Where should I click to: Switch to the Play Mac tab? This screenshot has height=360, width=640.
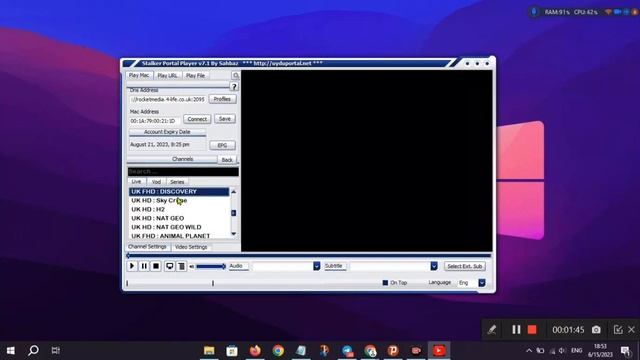pyautogui.click(x=139, y=76)
